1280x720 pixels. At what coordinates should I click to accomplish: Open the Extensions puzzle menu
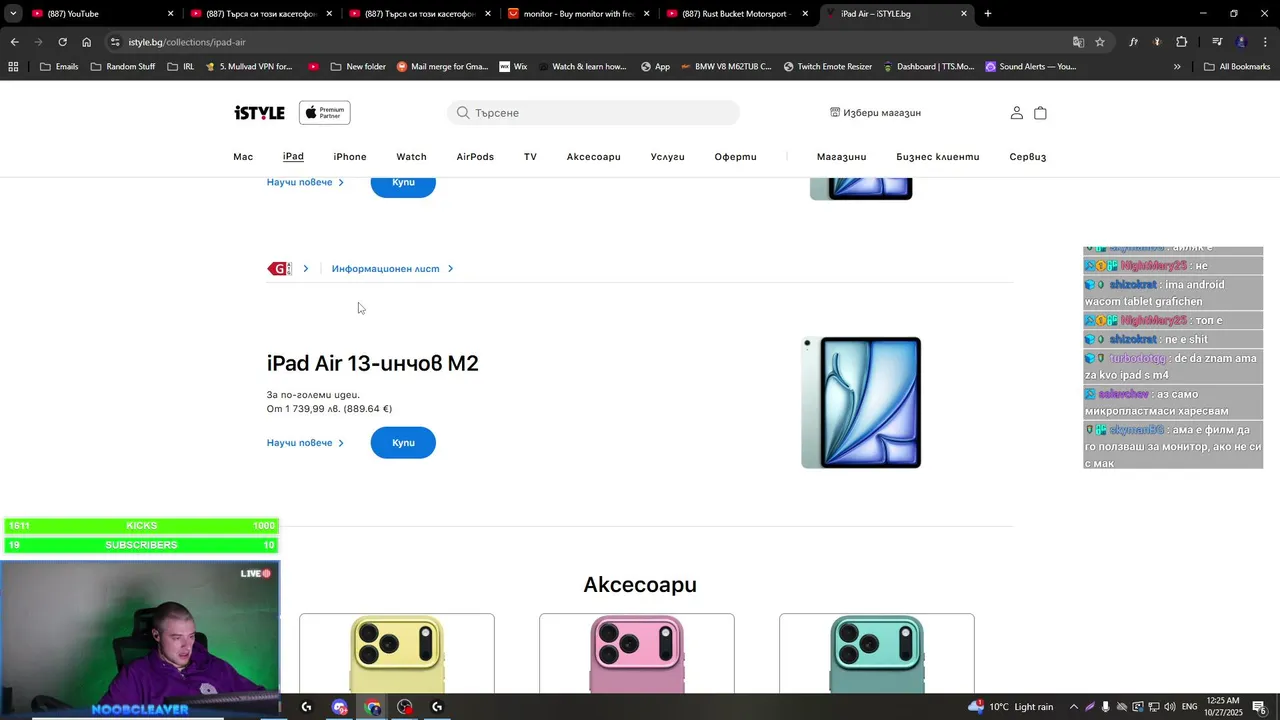point(1181,42)
